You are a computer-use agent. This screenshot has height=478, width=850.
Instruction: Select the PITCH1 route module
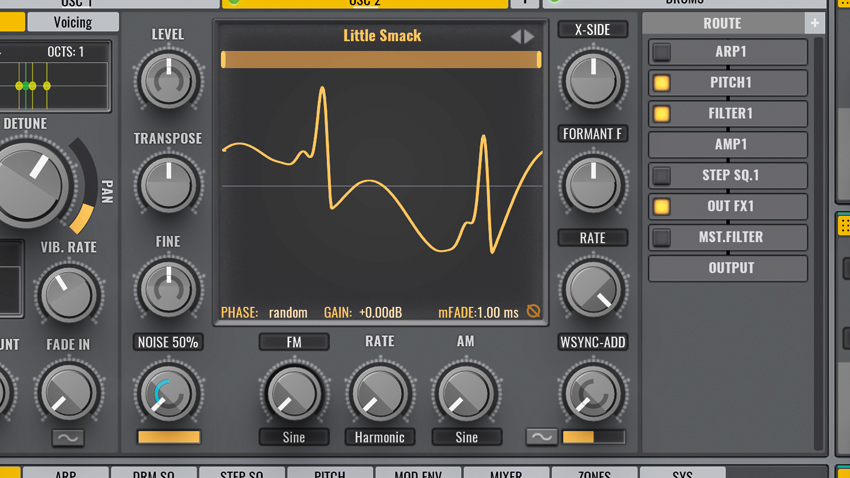tap(728, 83)
